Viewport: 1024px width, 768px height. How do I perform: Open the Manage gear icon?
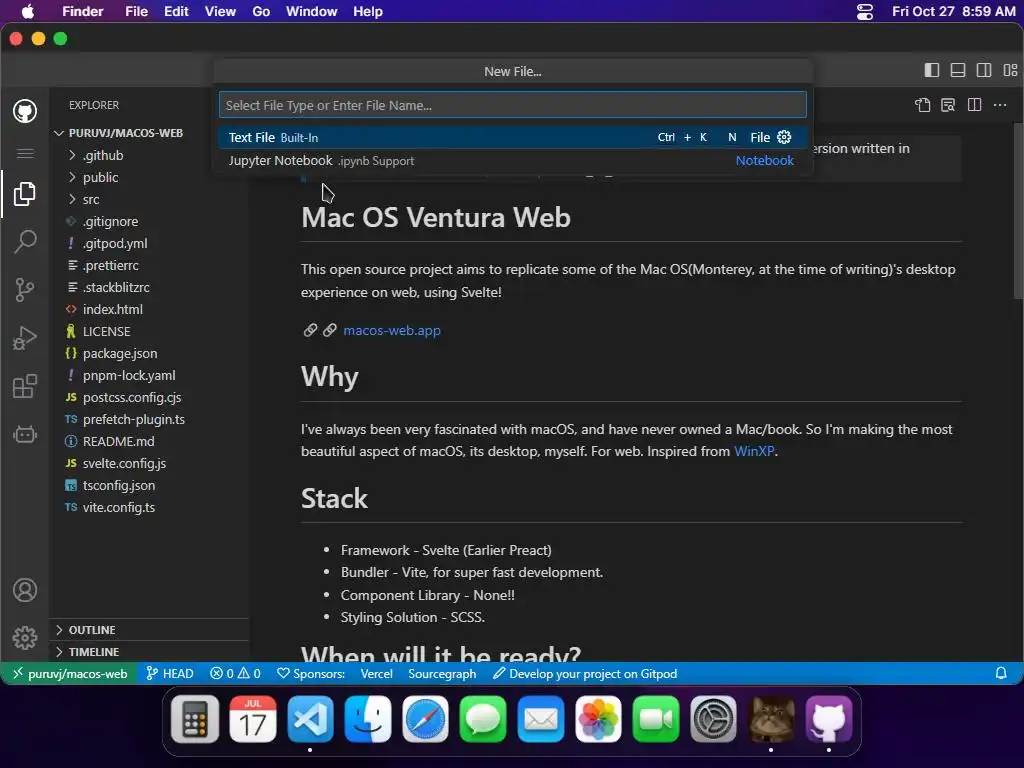[x=25, y=637]
